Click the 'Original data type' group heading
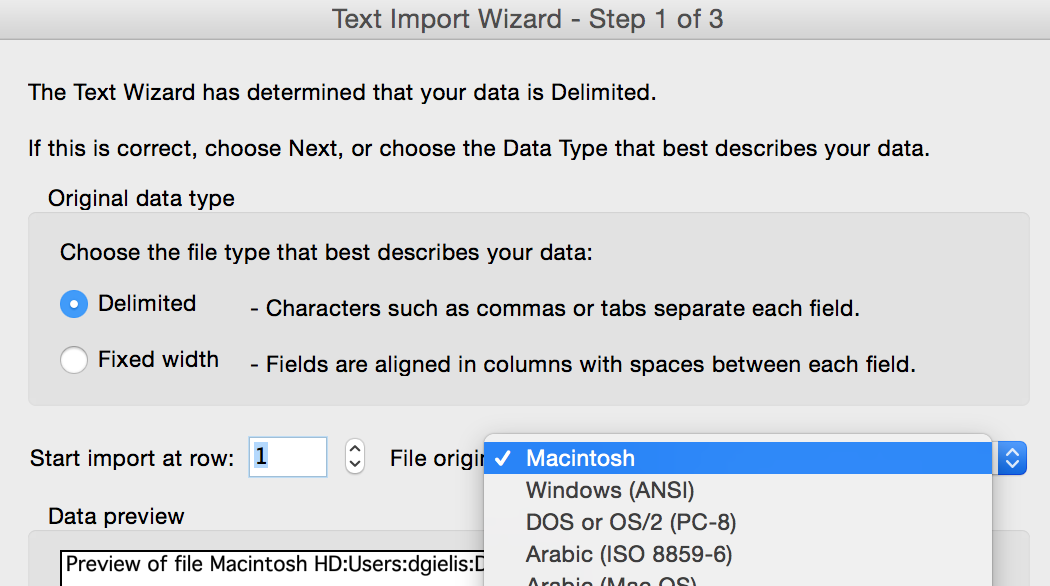The width and height of the screenshot is (1050, 586). tap(141, 198)
